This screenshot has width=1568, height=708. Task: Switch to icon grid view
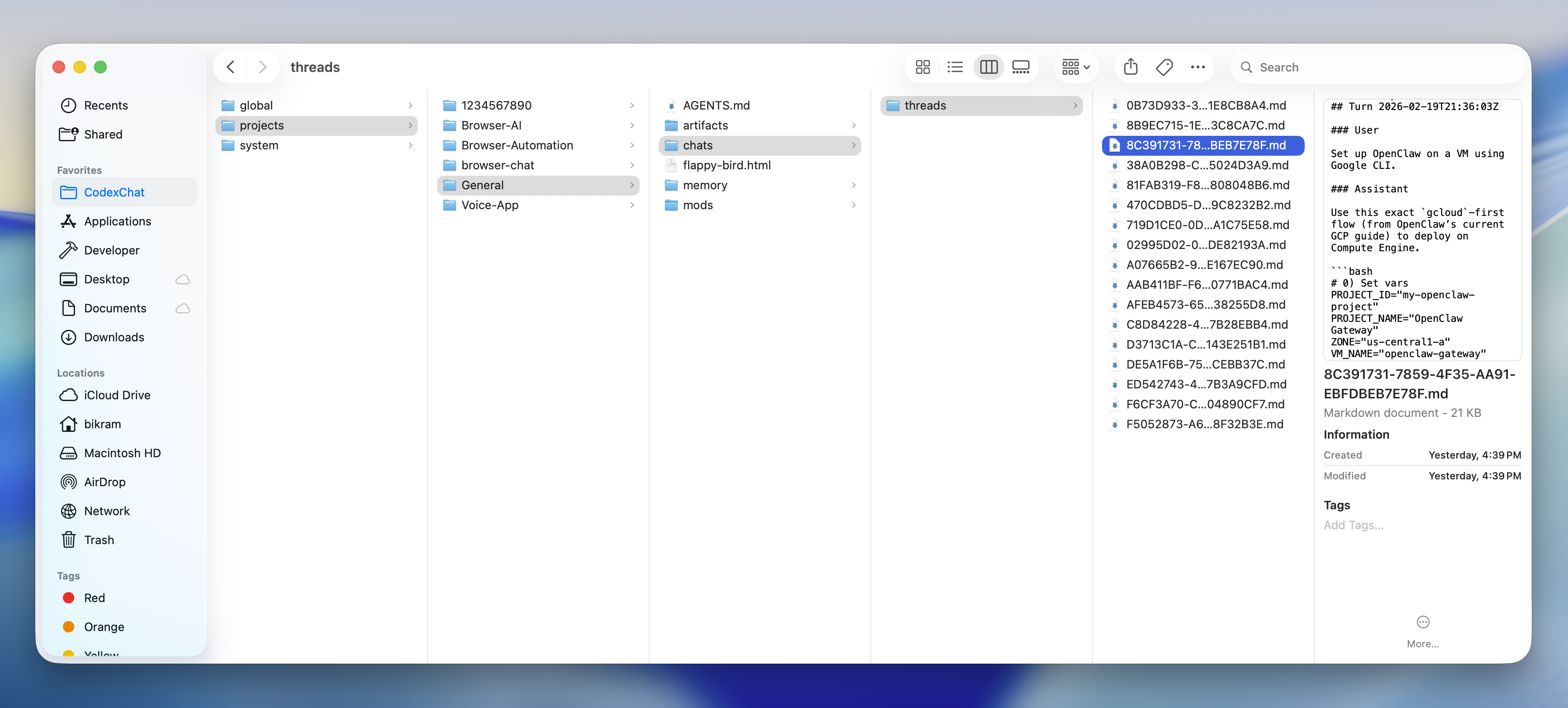coord(922,67)
